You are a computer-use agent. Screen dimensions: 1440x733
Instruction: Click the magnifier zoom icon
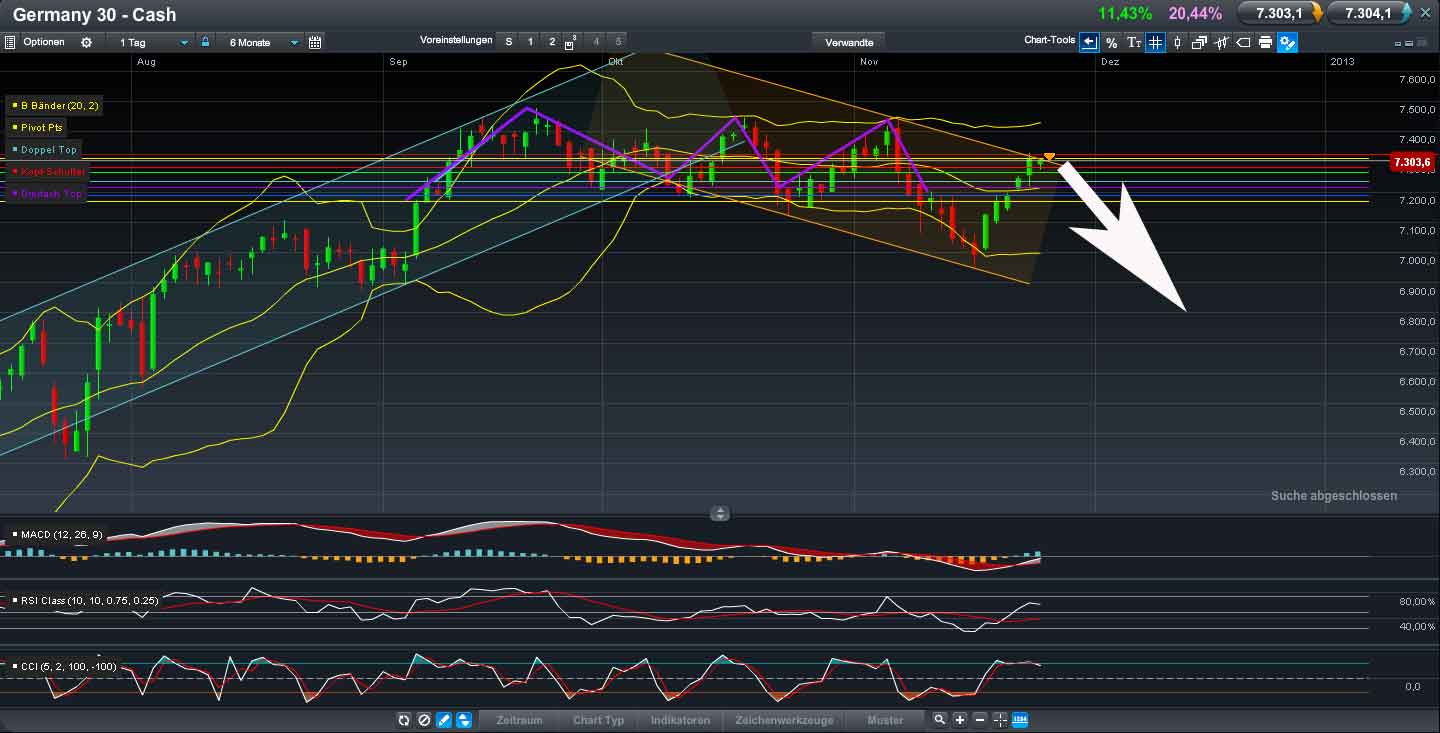[940, 720]
